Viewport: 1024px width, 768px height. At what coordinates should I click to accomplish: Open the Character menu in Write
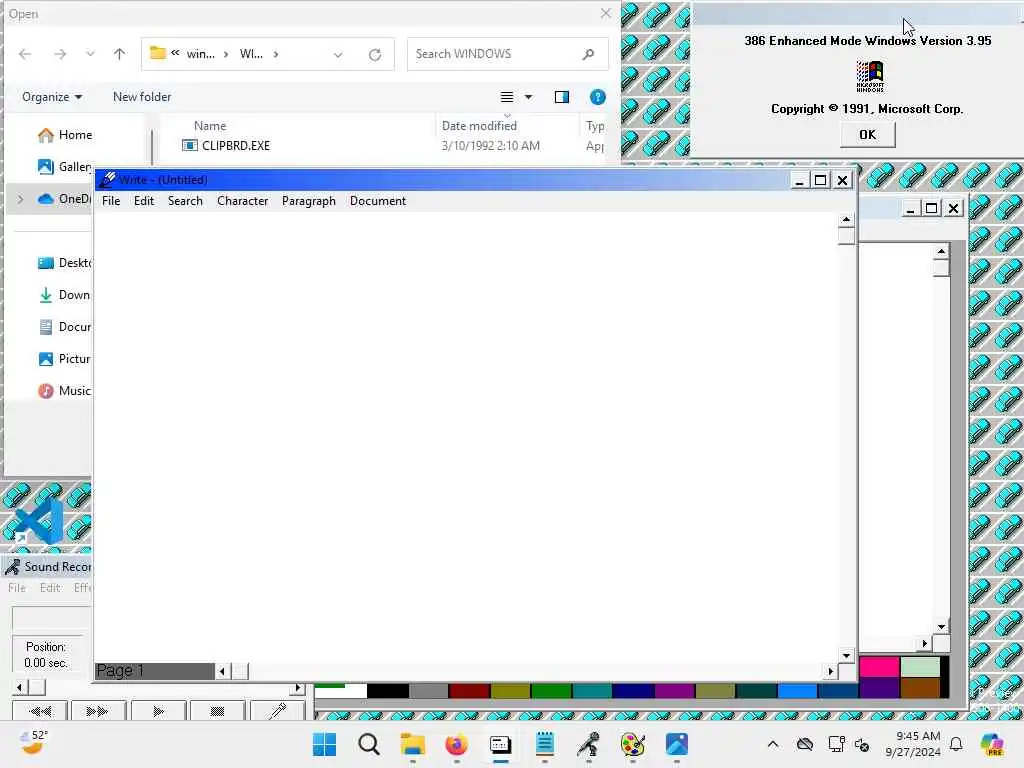point(242,201)
